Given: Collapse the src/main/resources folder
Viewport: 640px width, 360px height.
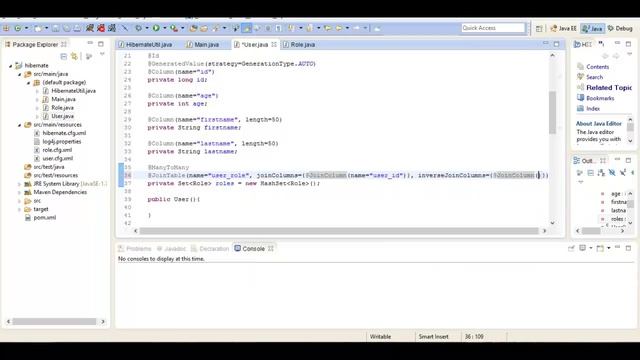Looking at the screenshot, I should coord(19,125).
